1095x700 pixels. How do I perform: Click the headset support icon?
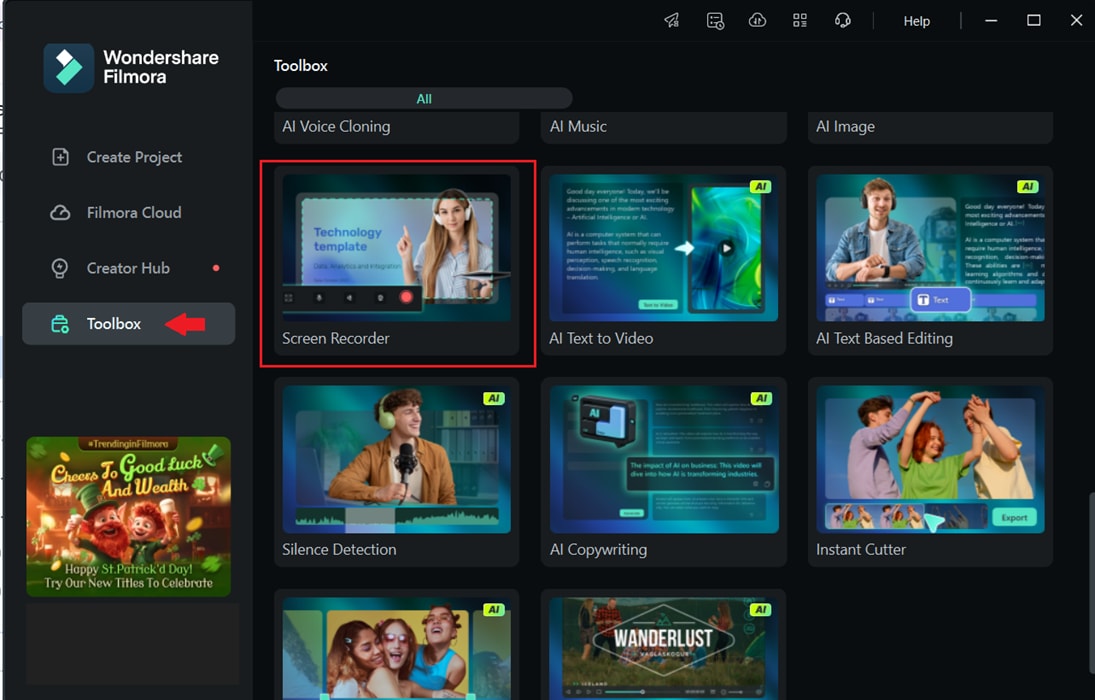(x=843, y=20)
